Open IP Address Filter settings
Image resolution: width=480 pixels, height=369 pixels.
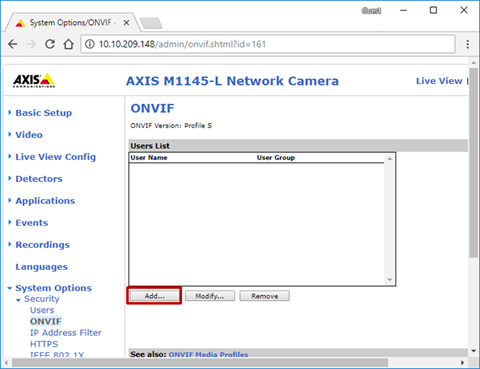tap(66, 333)
